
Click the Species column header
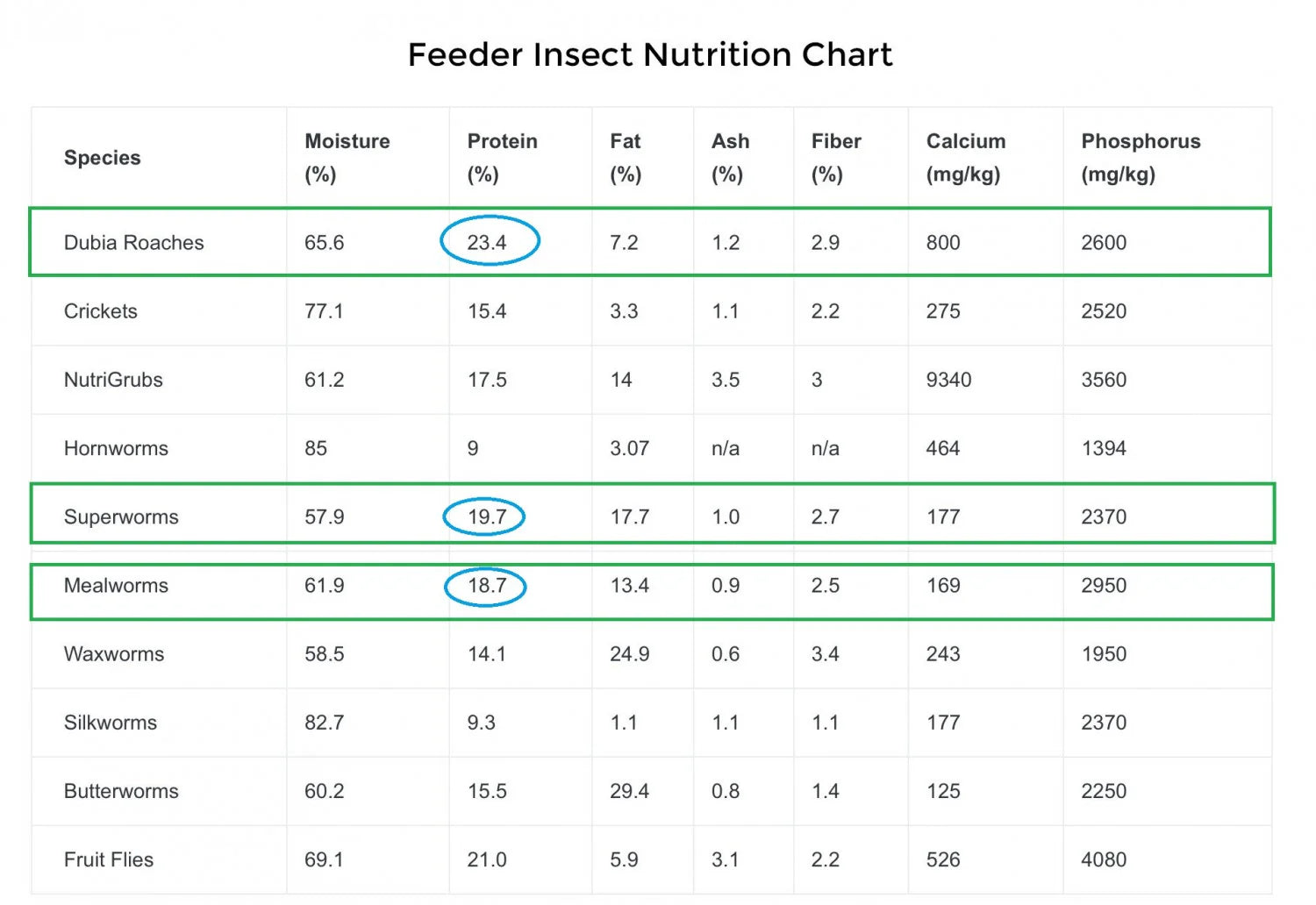[103, 158]
